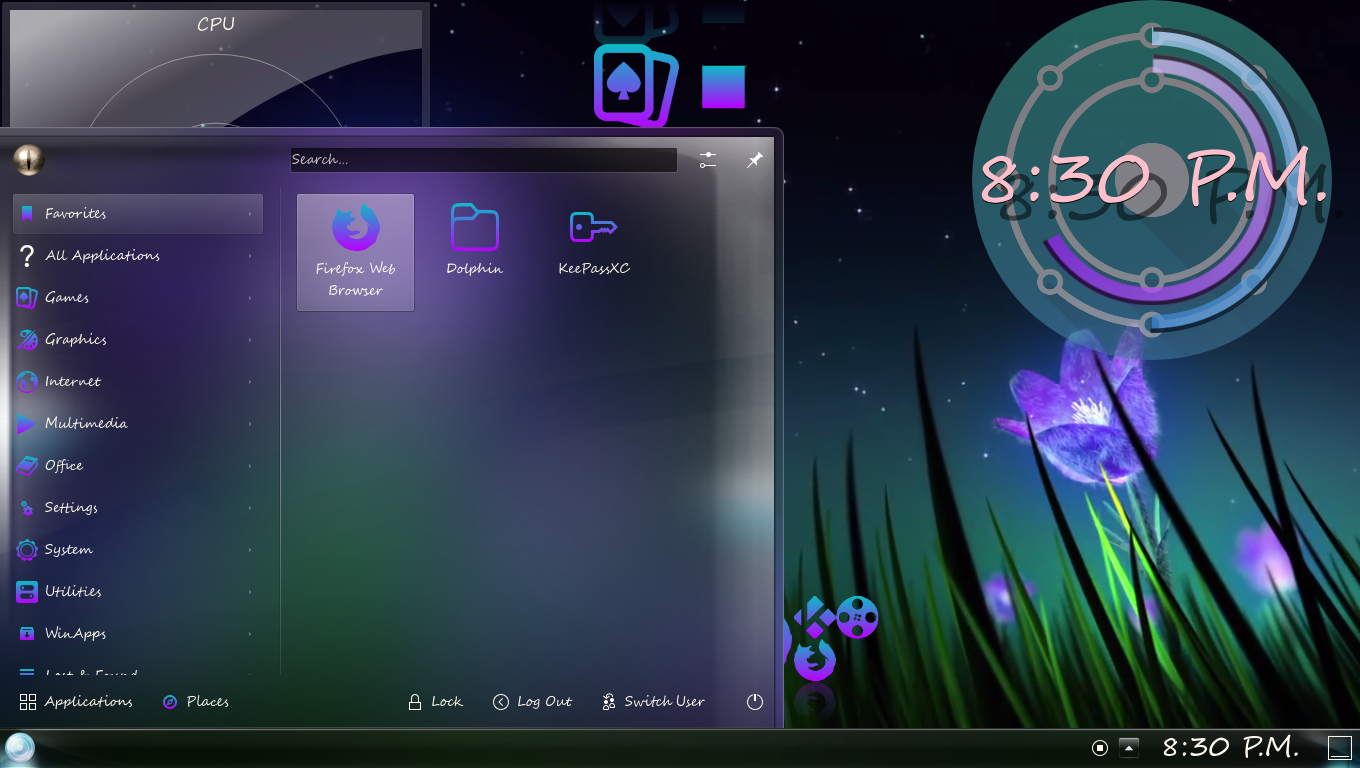Open the taskbar clock showing 8:30 P.M.
Screen dimensions: 1360x768
(1231, 747)
